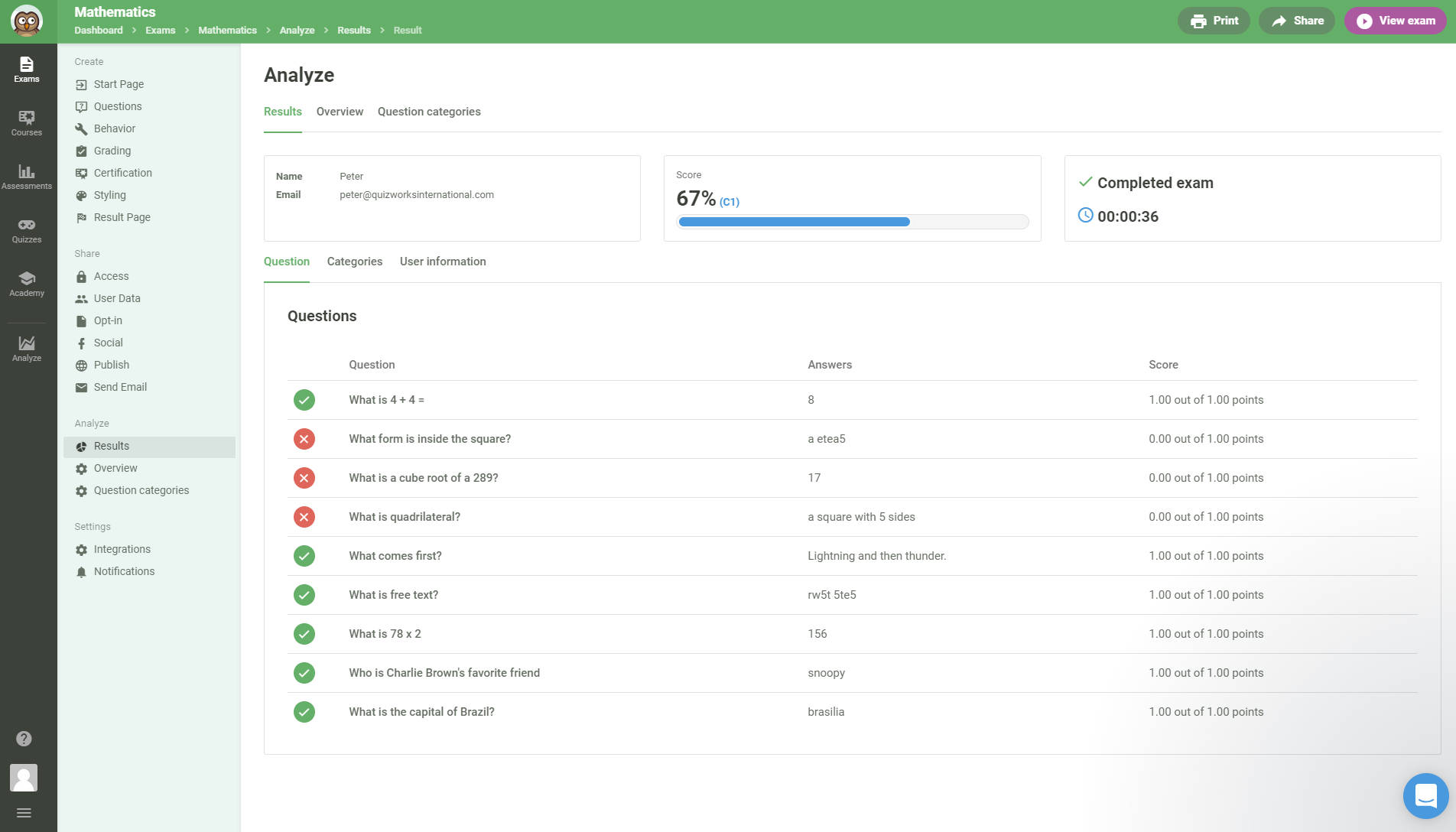Open the User information tab
This screenshot has width=1456, height=832.
[x=442, y=262]
